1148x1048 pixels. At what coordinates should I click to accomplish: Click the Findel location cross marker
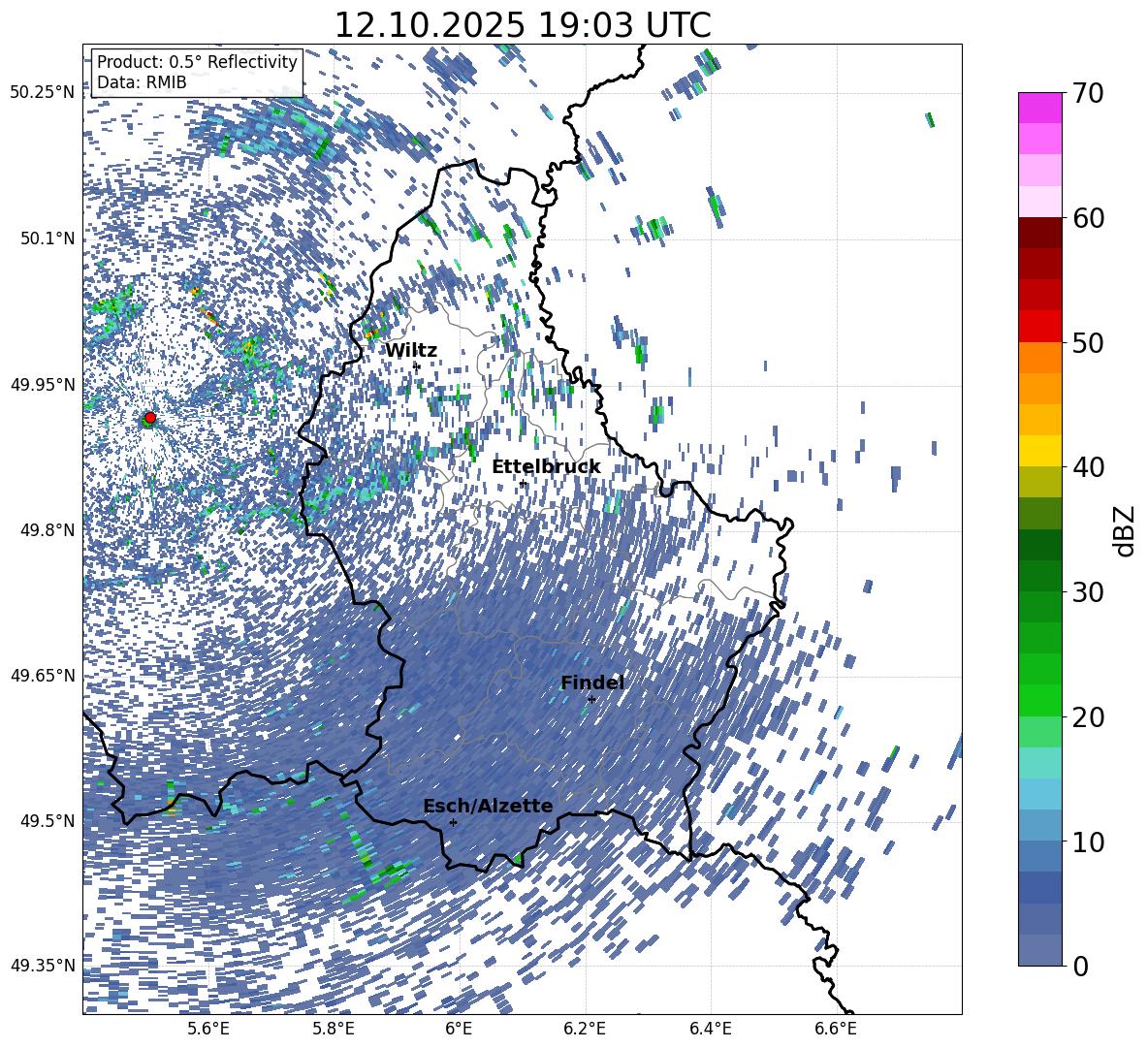(x=591, y=700)
